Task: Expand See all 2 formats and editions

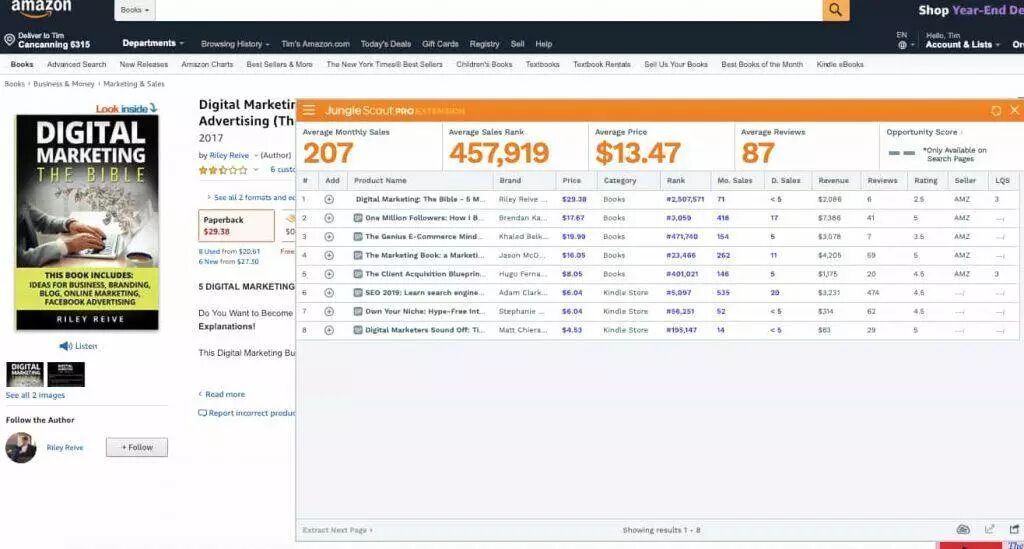Action: [x=251, y=197]
